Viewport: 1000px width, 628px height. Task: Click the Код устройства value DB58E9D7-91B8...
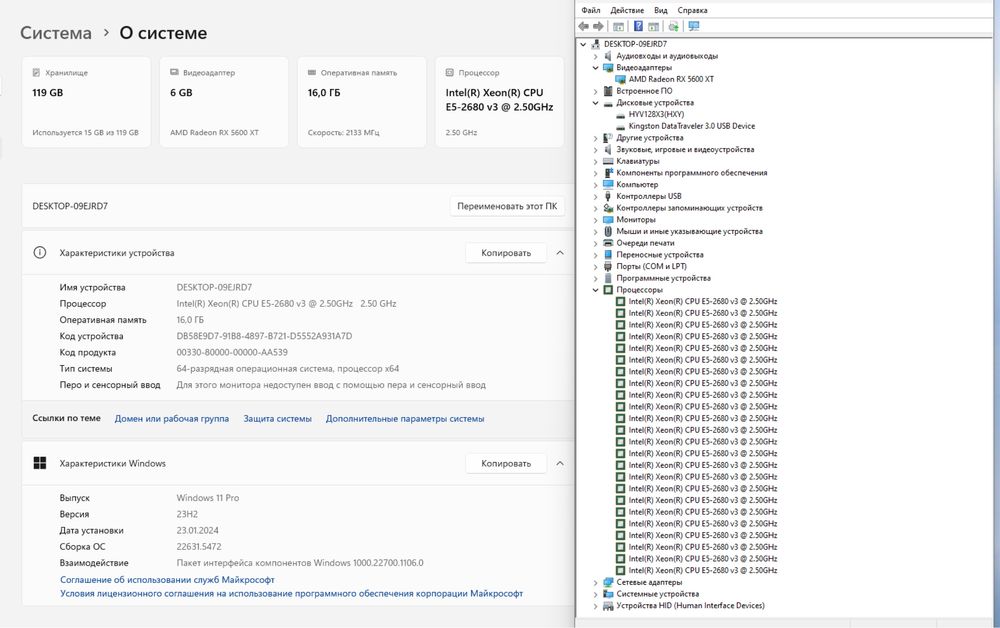point(264,336)
